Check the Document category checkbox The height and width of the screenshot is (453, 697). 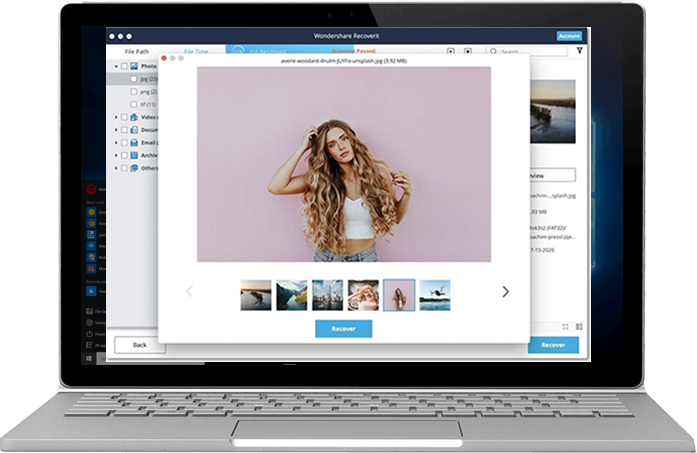tap(124, 130)
